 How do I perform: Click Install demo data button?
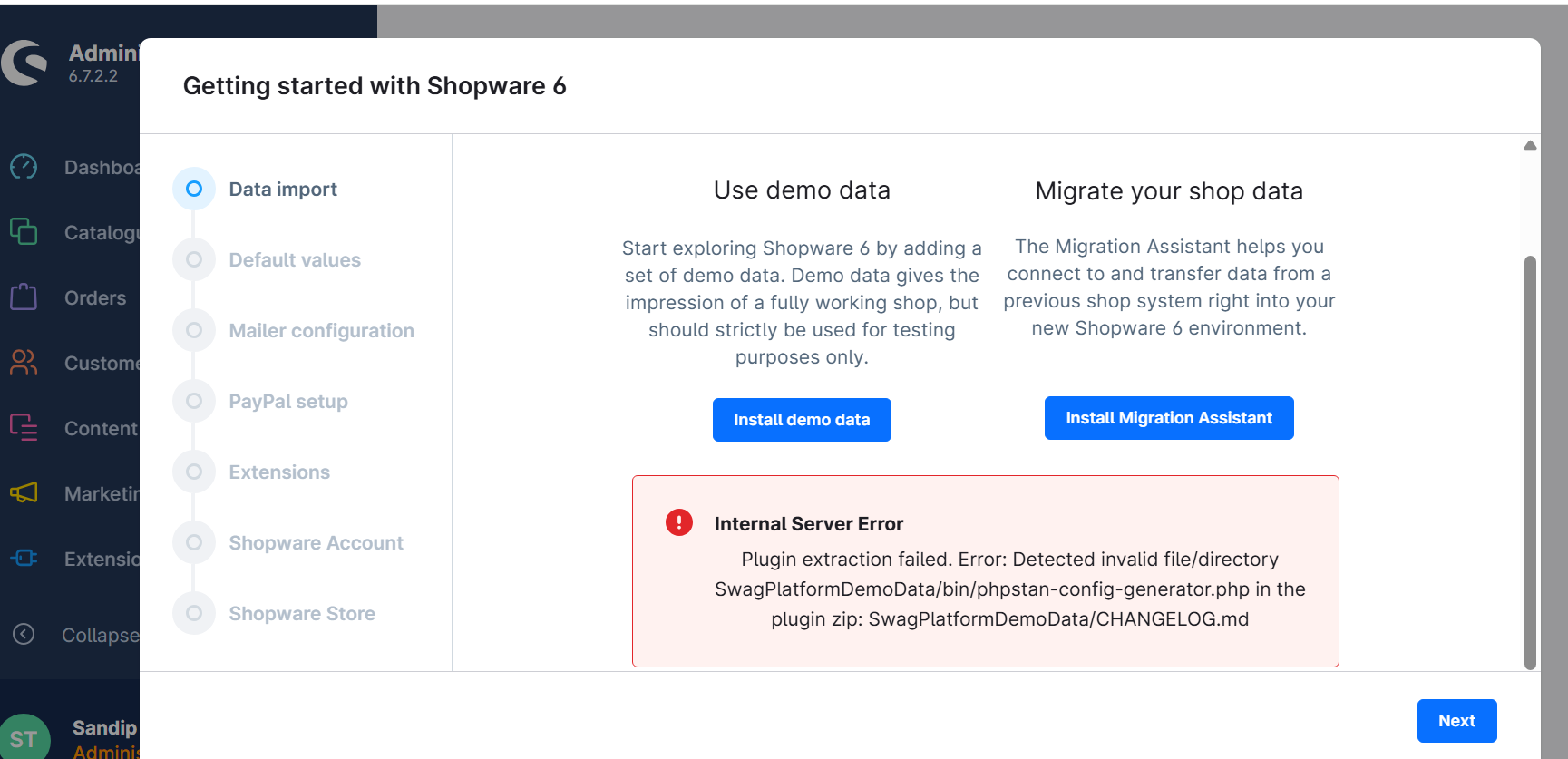802,420
